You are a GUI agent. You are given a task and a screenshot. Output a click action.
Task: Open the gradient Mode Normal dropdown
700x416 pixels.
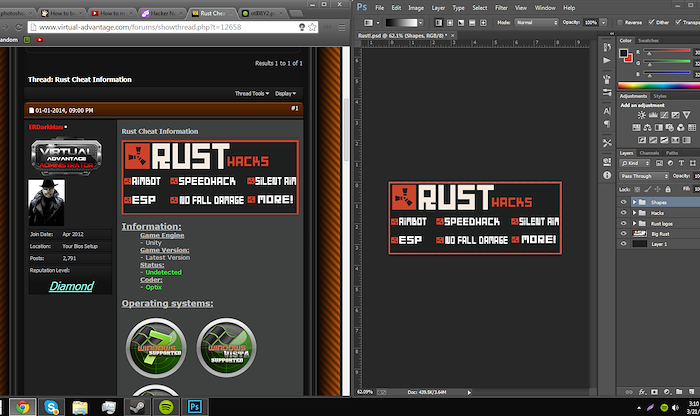click(x=536, y=22)
